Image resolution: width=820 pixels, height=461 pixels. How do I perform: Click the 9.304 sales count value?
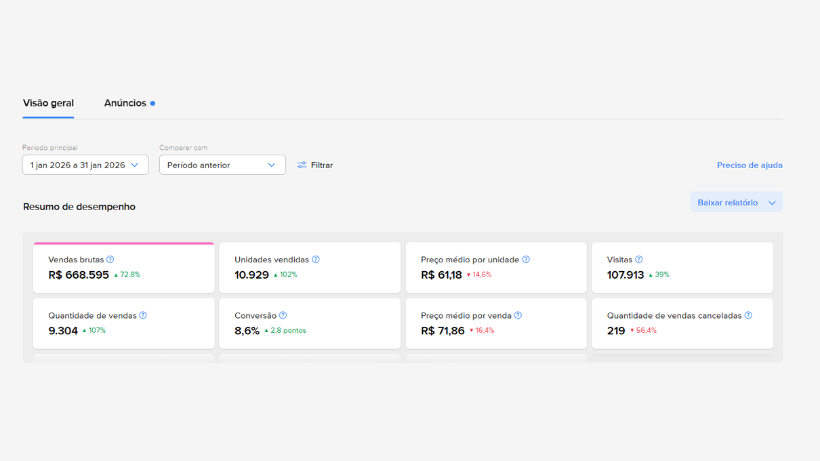63,331
